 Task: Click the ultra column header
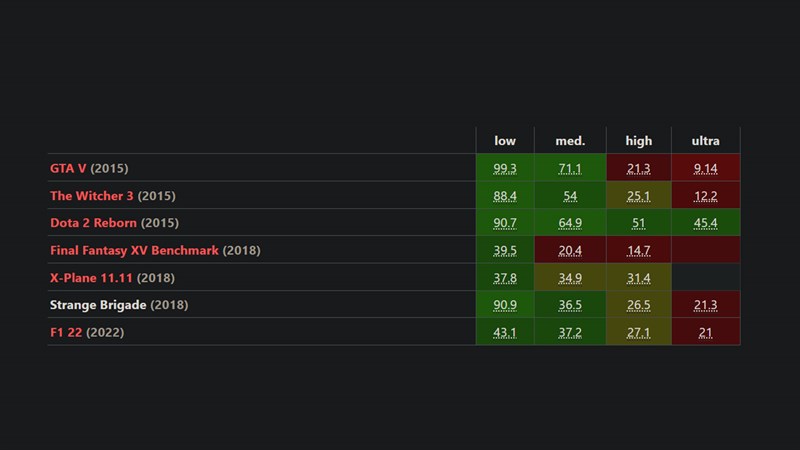706,141
